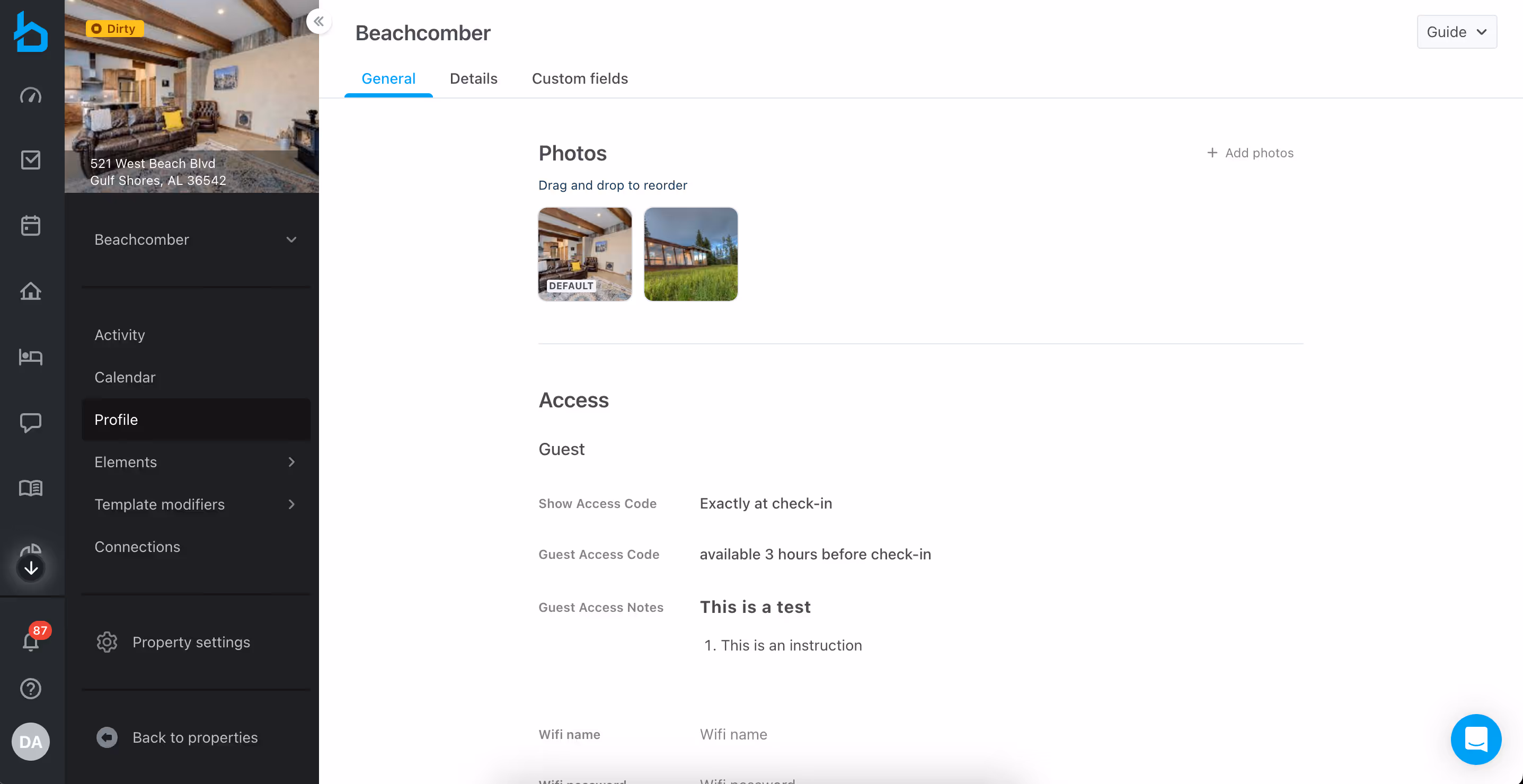Expand the Elements submenu

[195, 462]
